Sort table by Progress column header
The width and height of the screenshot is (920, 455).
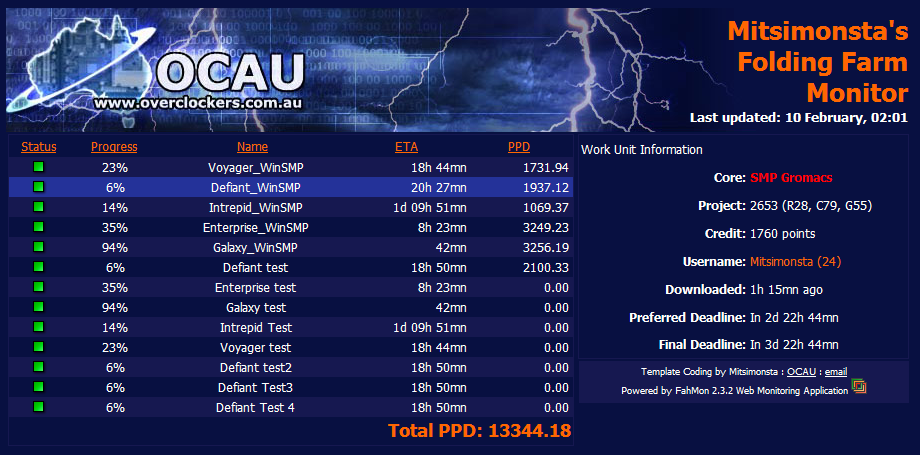coord(114,147)
